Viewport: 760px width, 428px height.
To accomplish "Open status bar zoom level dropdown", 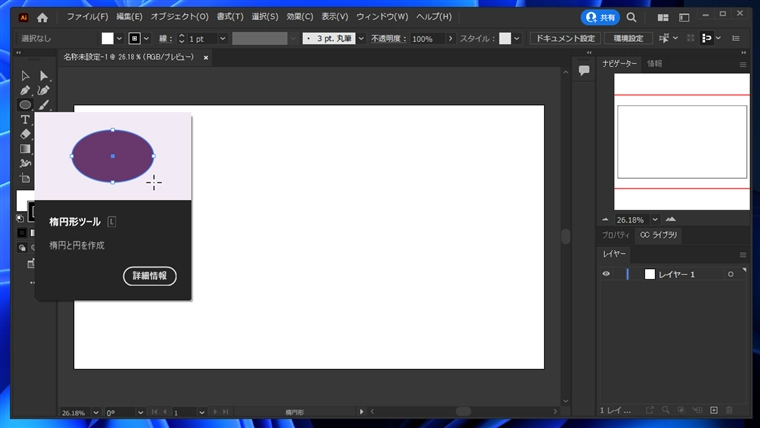I will coord(96,412).
